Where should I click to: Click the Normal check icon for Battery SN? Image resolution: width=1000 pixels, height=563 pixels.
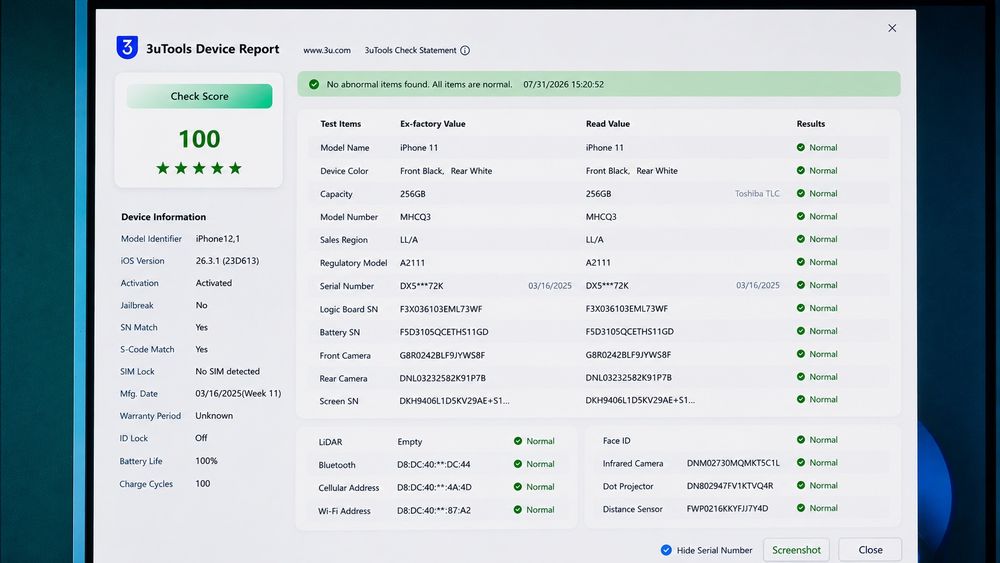(800, 331)
